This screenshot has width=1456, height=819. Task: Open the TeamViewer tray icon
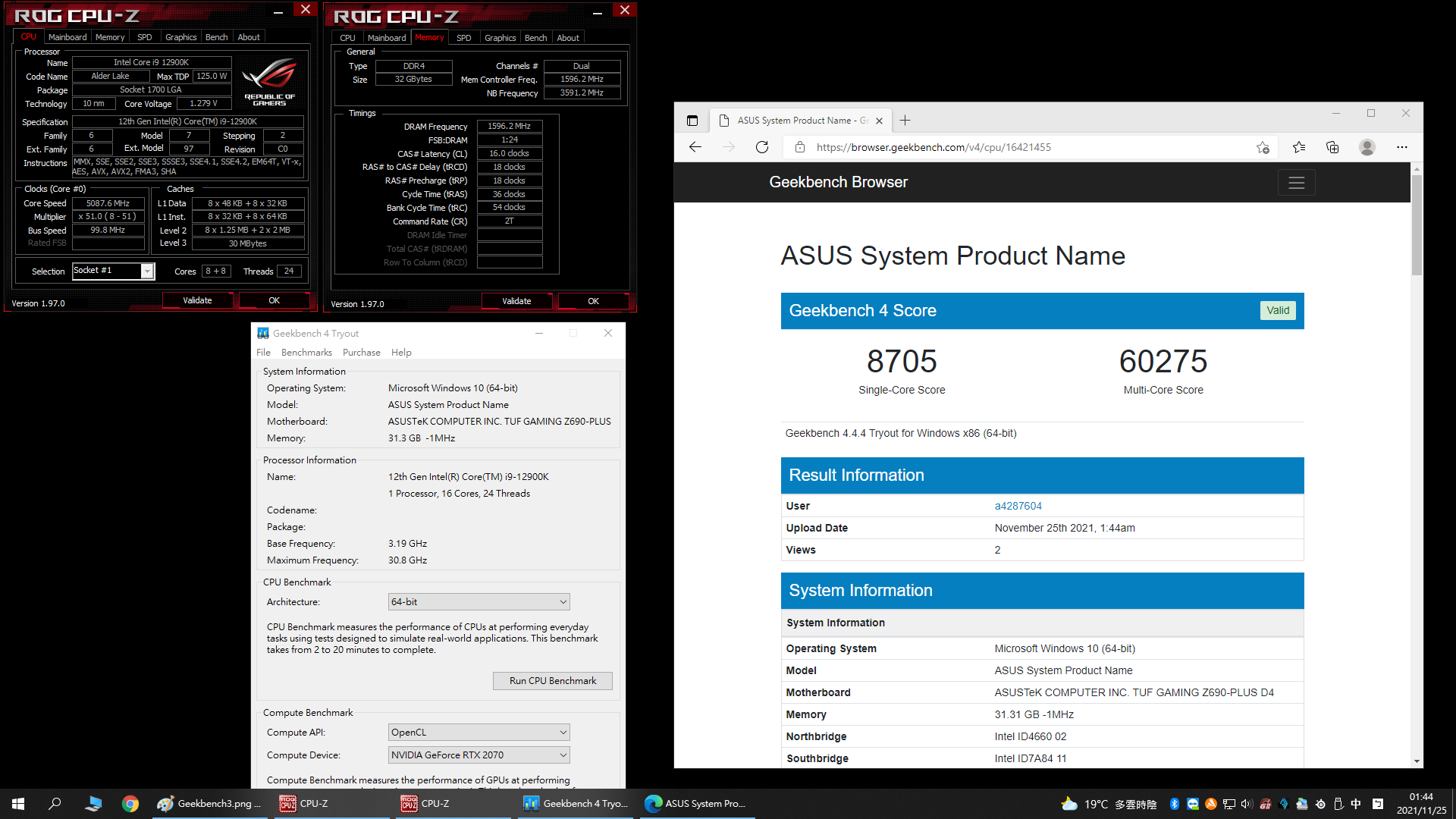(x=1193, y=804)
